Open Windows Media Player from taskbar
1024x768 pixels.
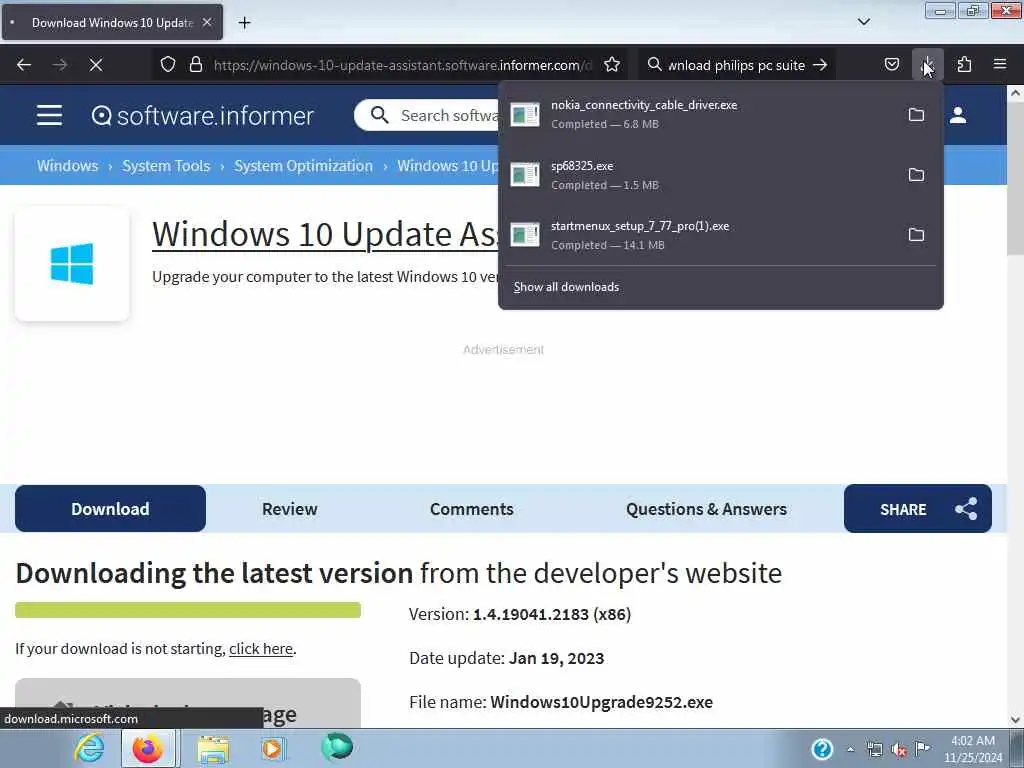click(273, 748)
